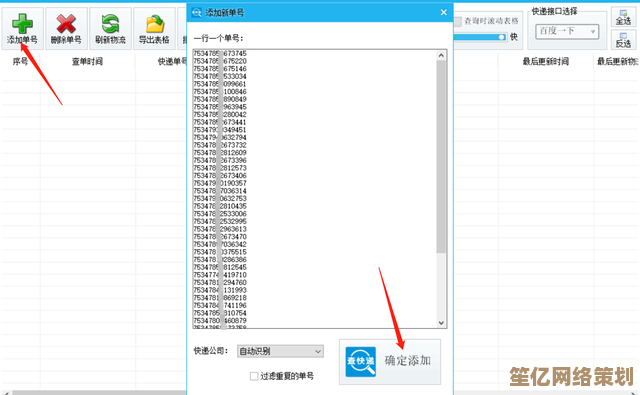Tick the 过滤重复的单号 checkbox
The width and height of the screenshot is (640, 395).
[x=254, y=376]
